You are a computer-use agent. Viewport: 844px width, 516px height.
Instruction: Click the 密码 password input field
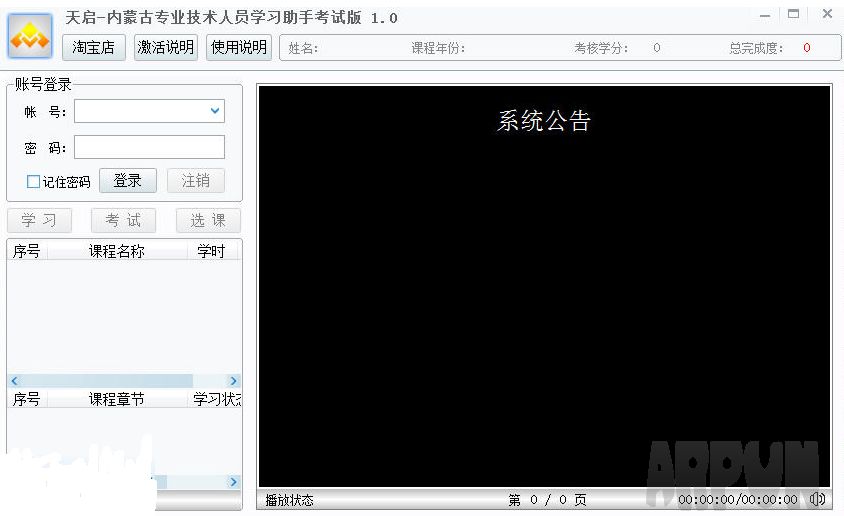pos(149,147)
